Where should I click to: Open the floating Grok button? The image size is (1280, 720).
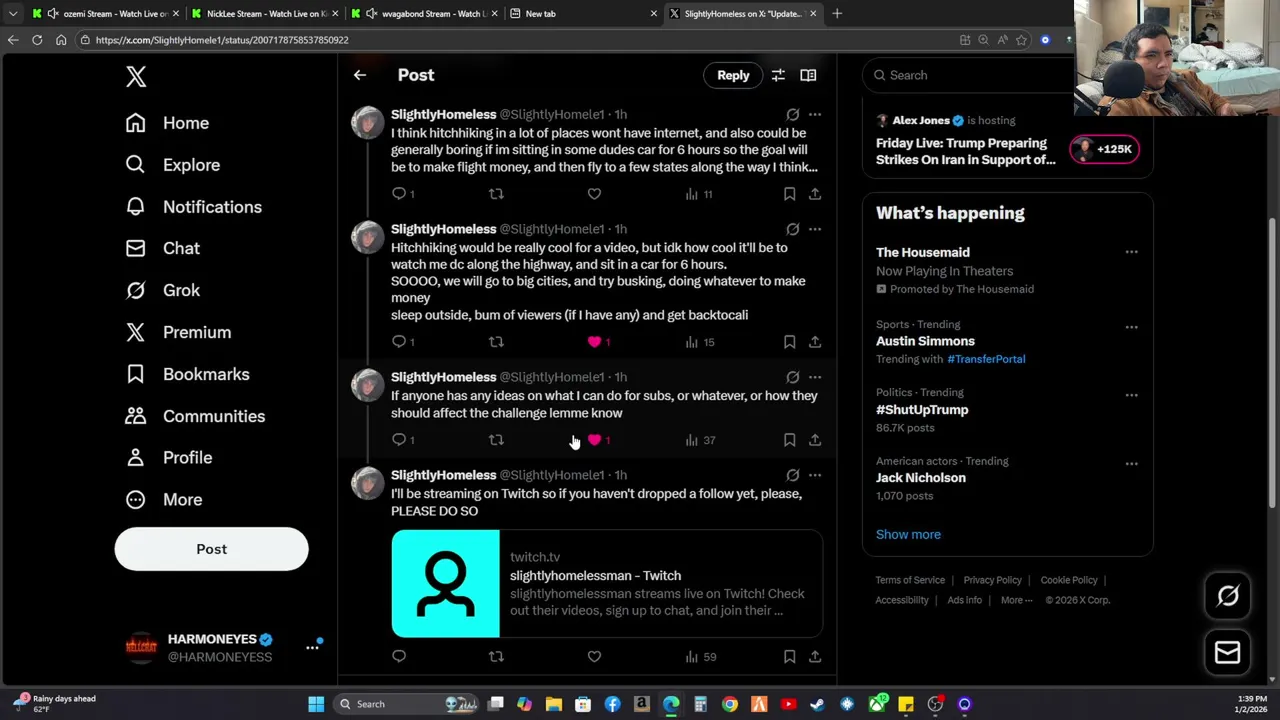(1228, 596)
